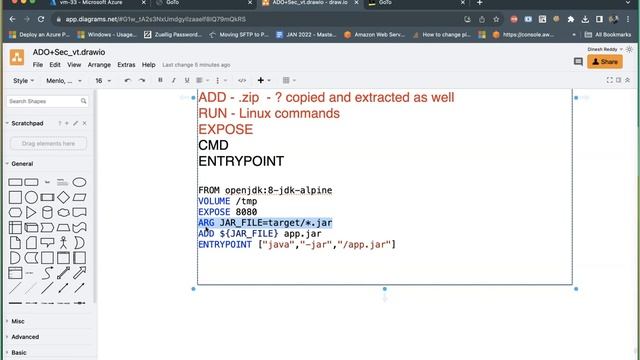Open the font size 16 dropdown

pyautogui.click(x=103, y=81)
